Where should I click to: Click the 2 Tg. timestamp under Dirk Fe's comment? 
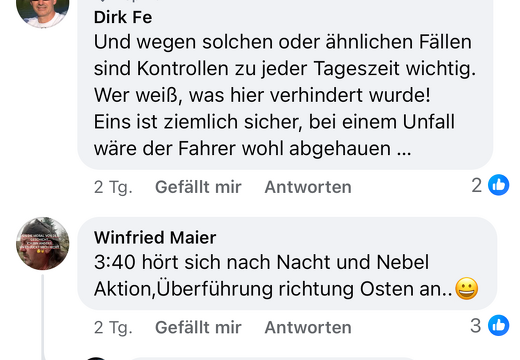tap(113, 187)
